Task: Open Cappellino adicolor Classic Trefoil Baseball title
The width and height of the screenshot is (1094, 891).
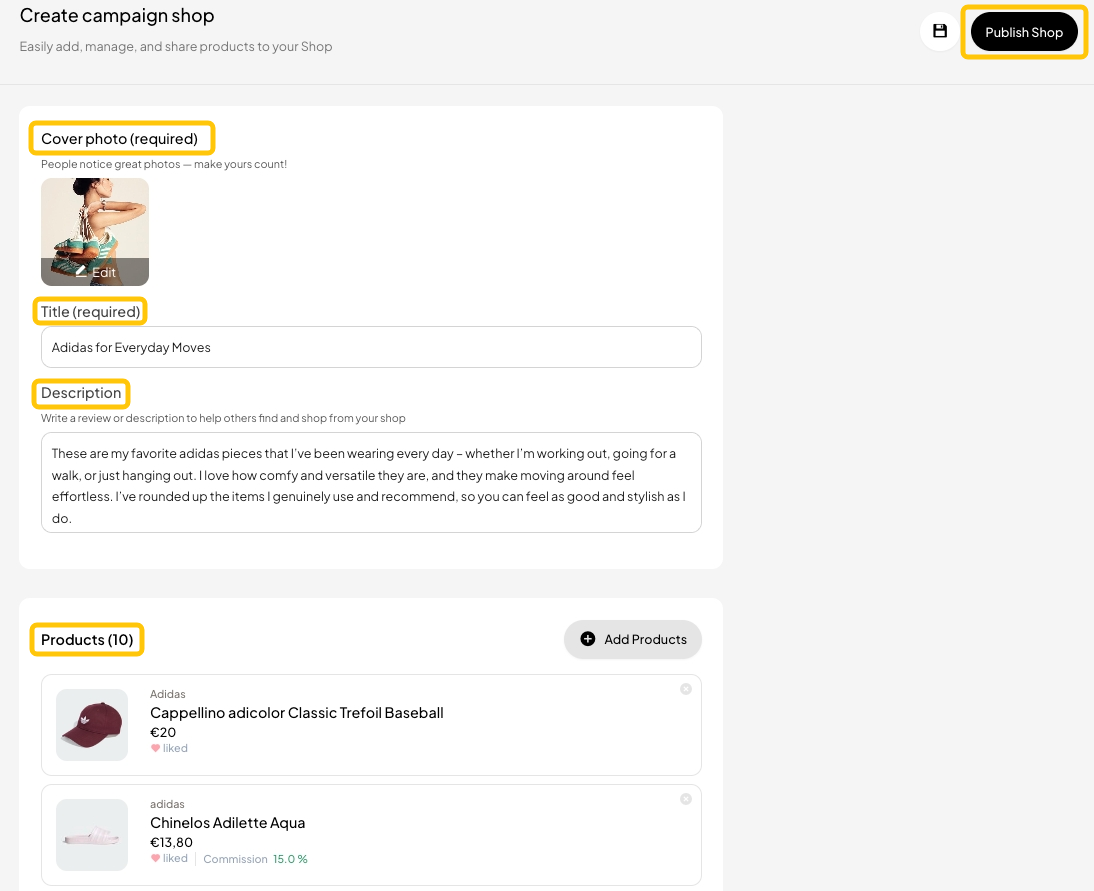Action: [296, 713]
